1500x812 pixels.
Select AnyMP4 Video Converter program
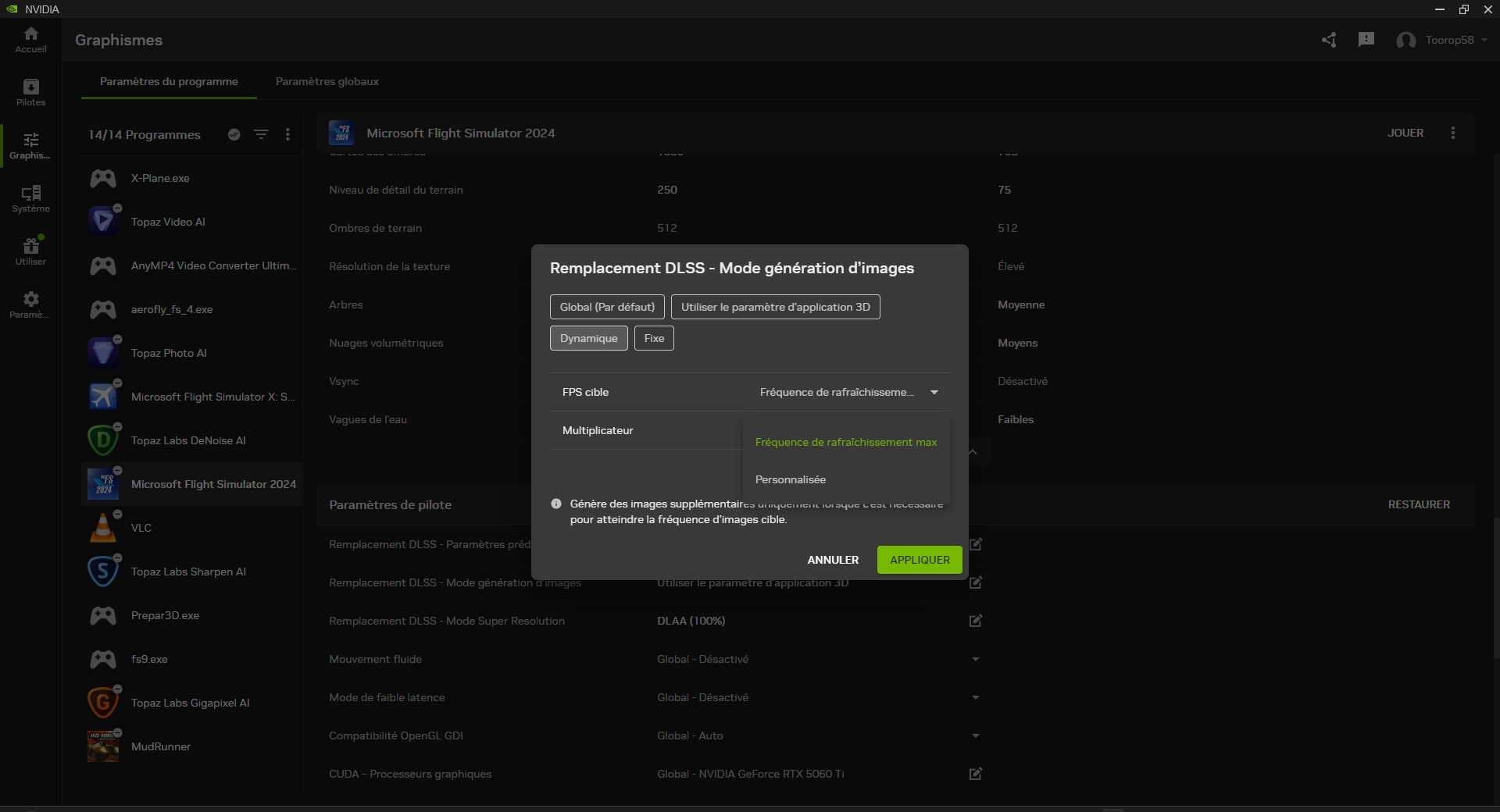[x=192, y=265]
